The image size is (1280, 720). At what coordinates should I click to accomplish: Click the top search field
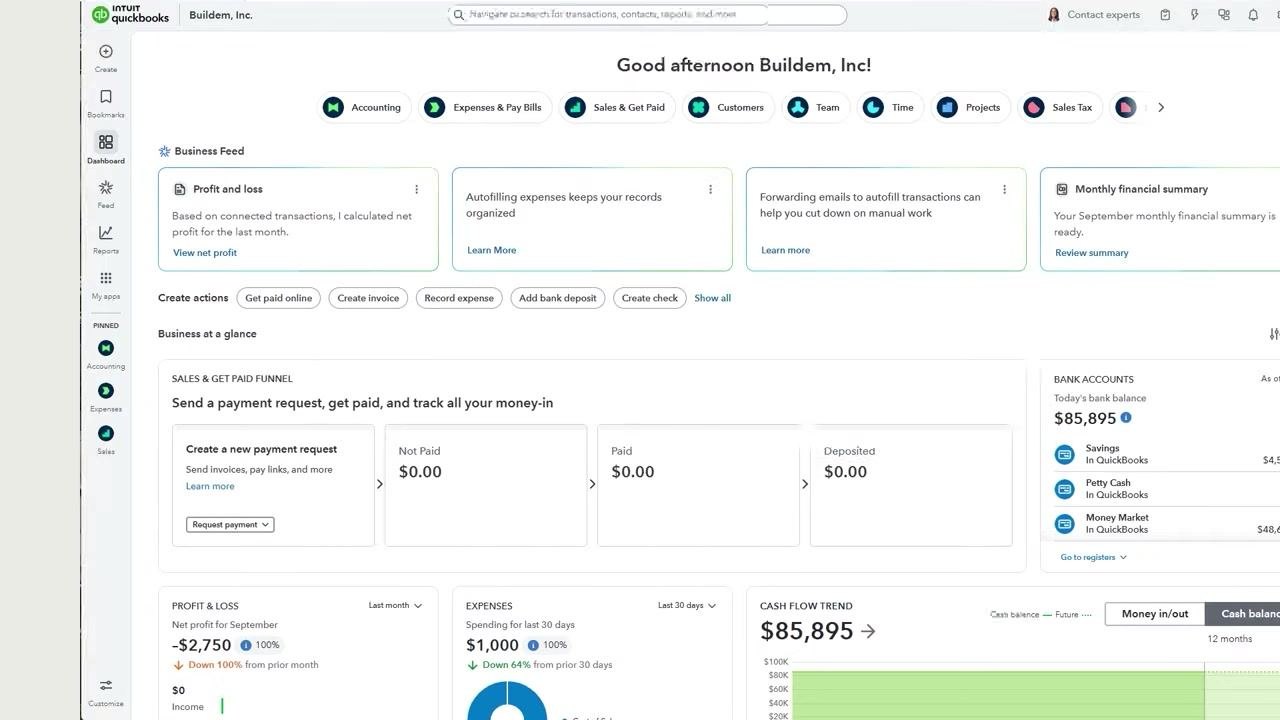pyautogui.click(x=647, y=15)
